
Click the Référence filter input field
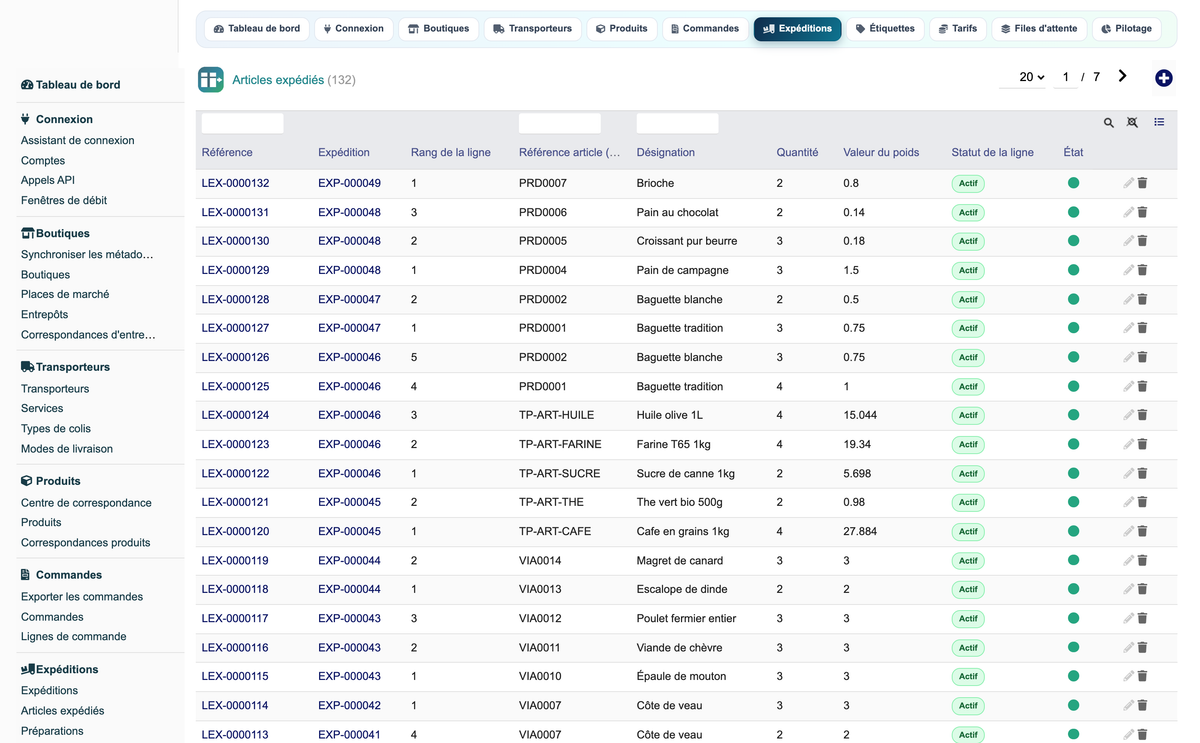pyautogui.click(x=242, y=123)
